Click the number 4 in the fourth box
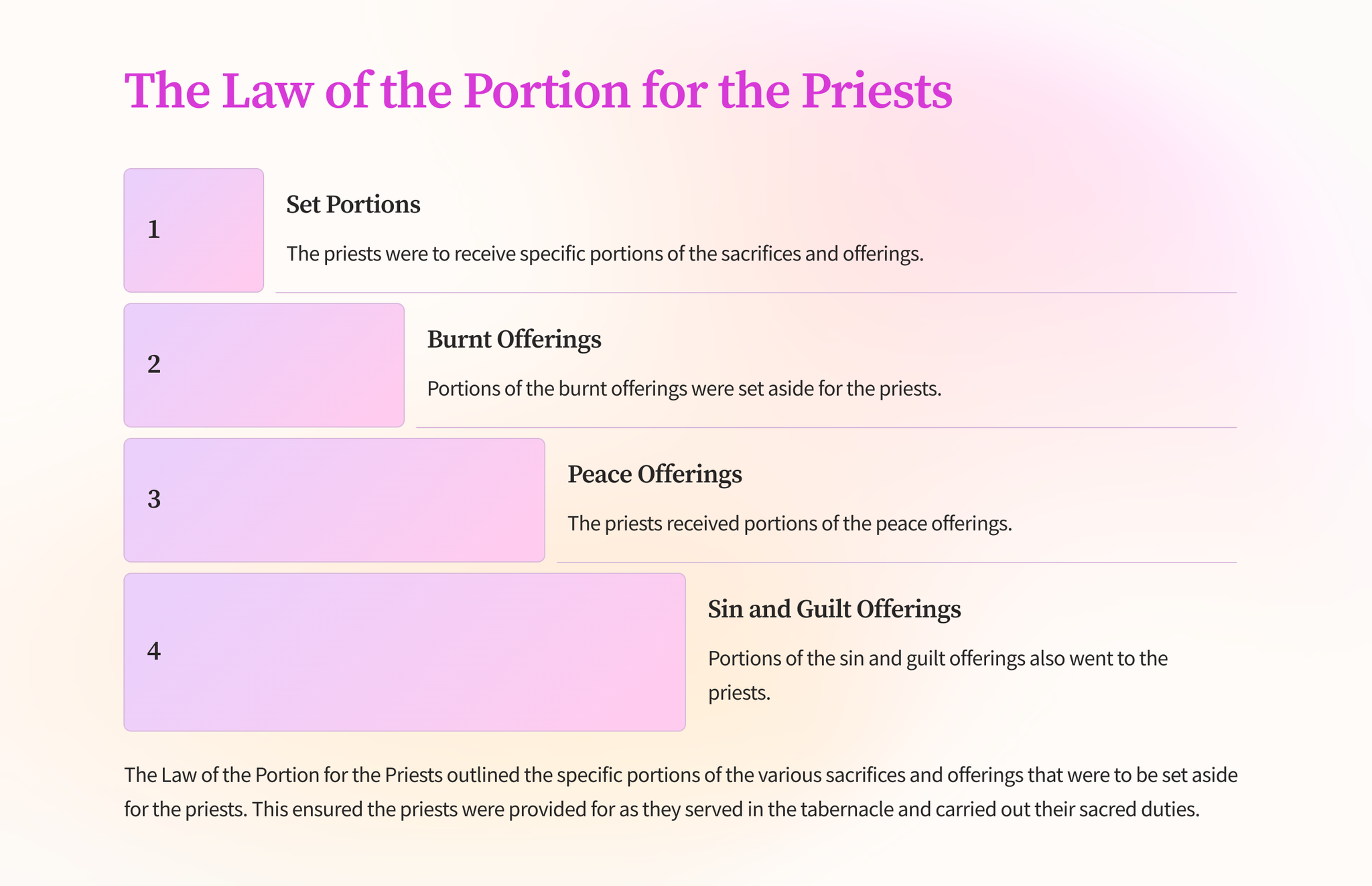Image resolution: width=1372 pixels, height=886 pixels. point(154,652)
